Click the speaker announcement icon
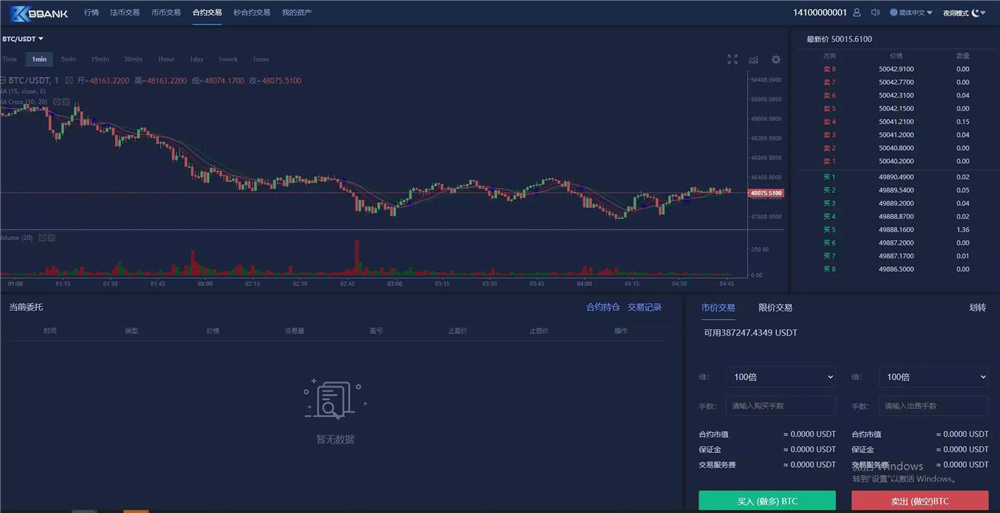This screenshot has height=513, width=1000. (875, 13)
